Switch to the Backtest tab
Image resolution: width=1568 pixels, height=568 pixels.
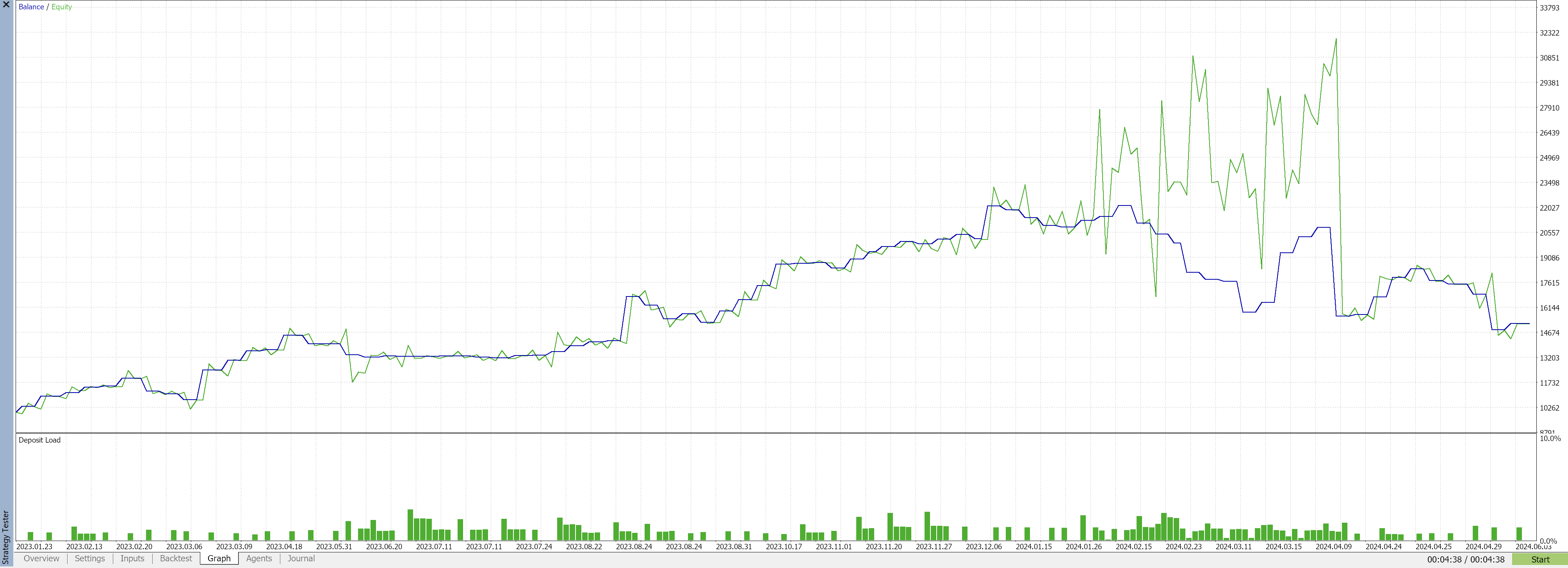(176, 558)
